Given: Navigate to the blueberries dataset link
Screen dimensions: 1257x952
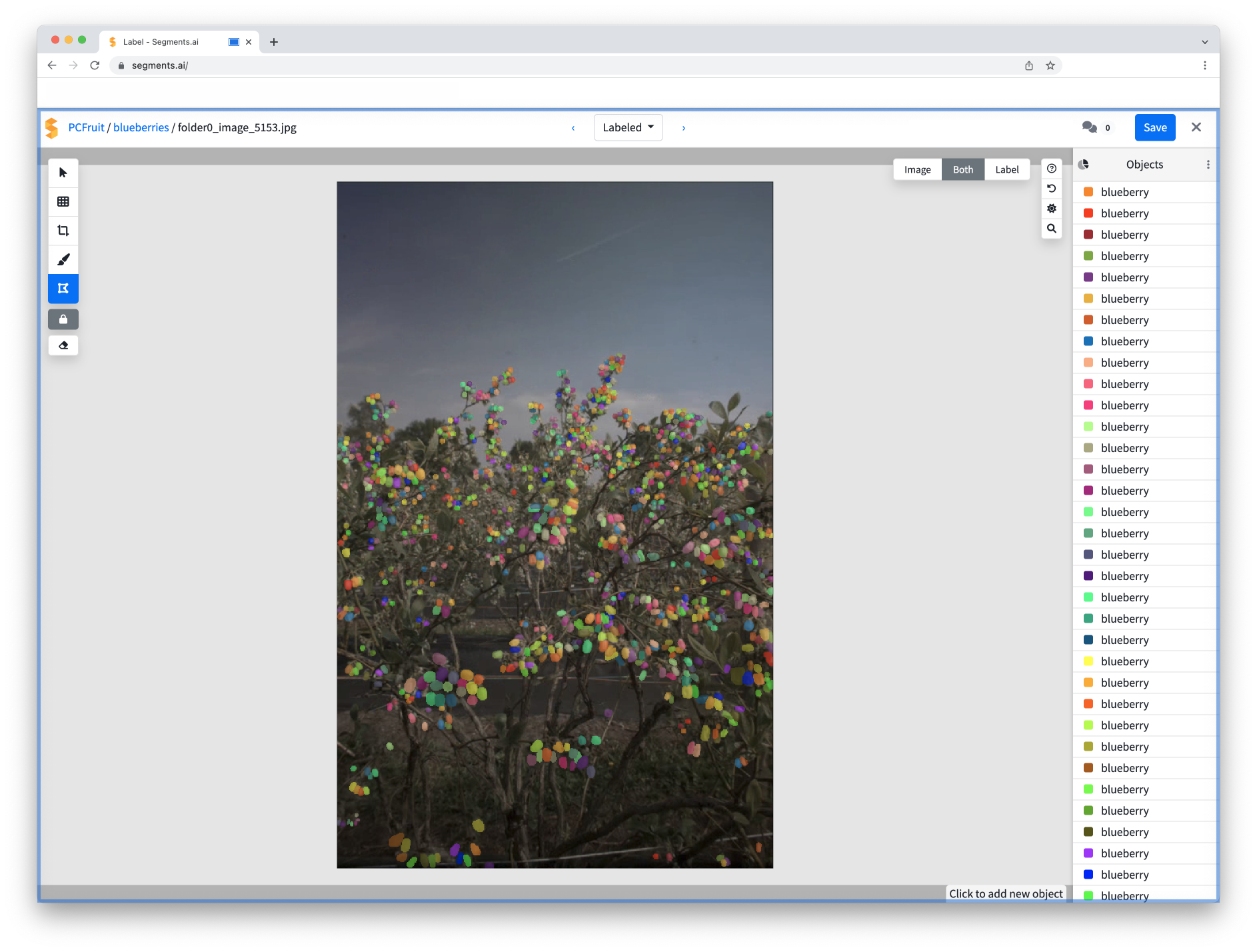Looking at the screenshot, I should point(141,127).
